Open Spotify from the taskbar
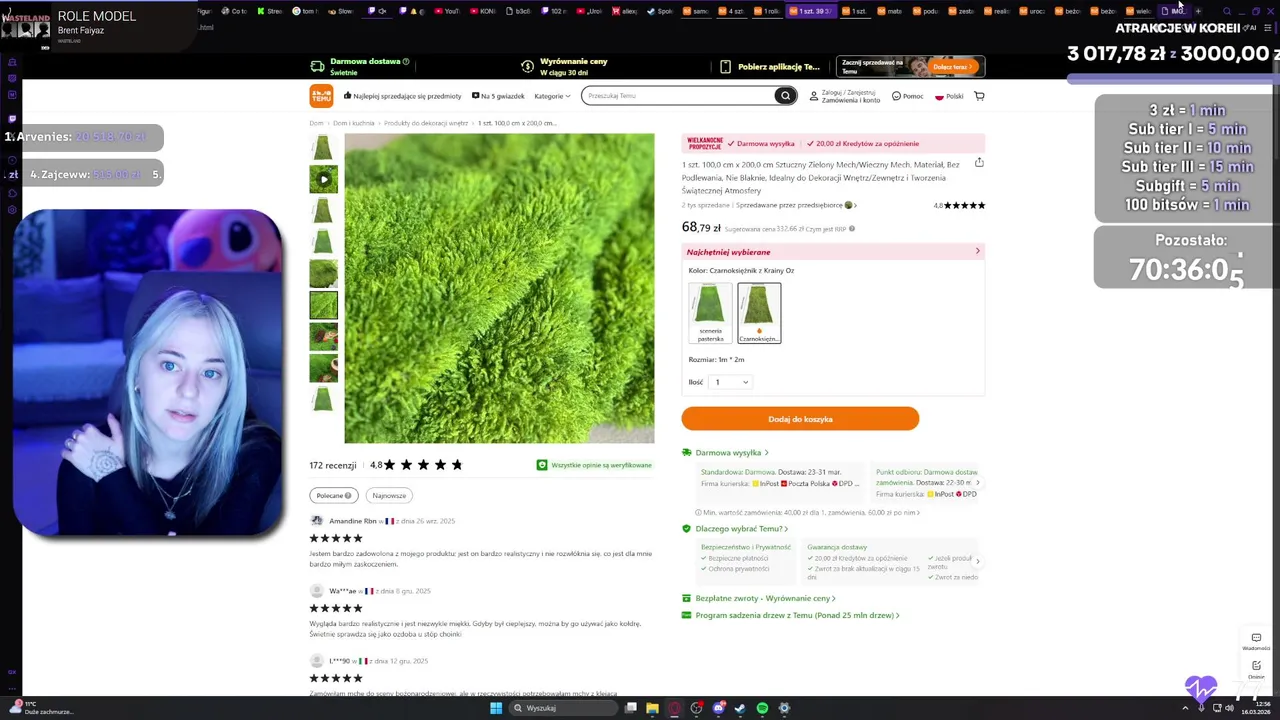 [x=762, y=708]
